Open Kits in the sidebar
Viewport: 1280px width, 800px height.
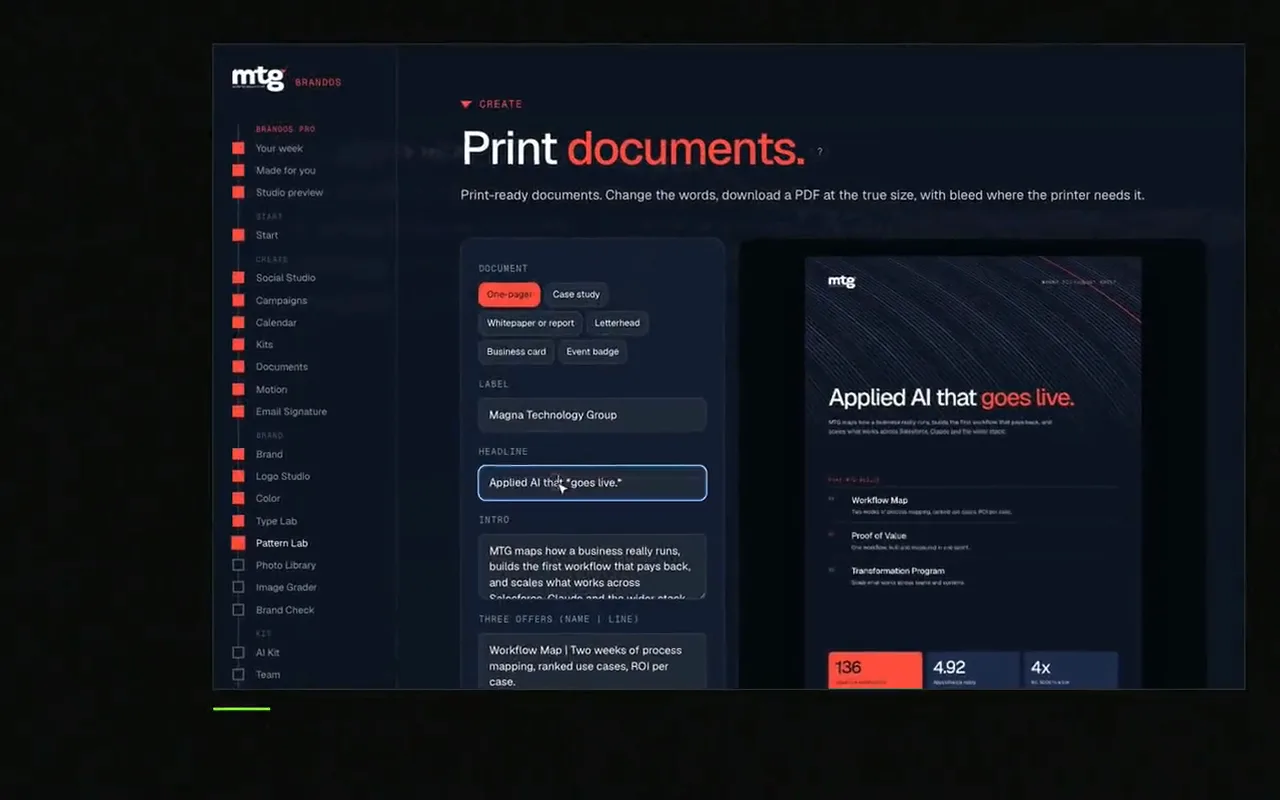264,344
